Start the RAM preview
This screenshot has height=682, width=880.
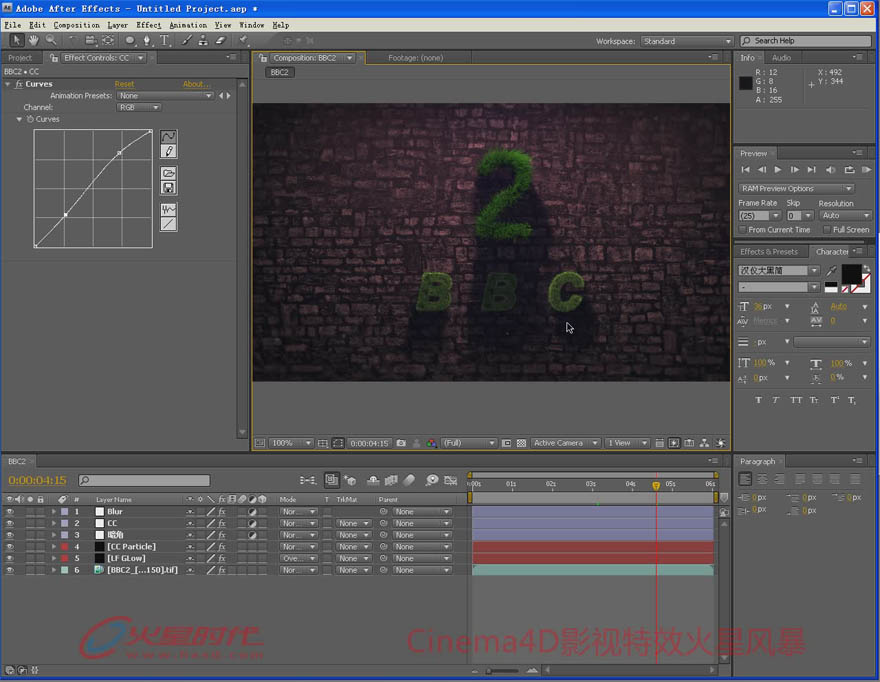pos(867,170)
